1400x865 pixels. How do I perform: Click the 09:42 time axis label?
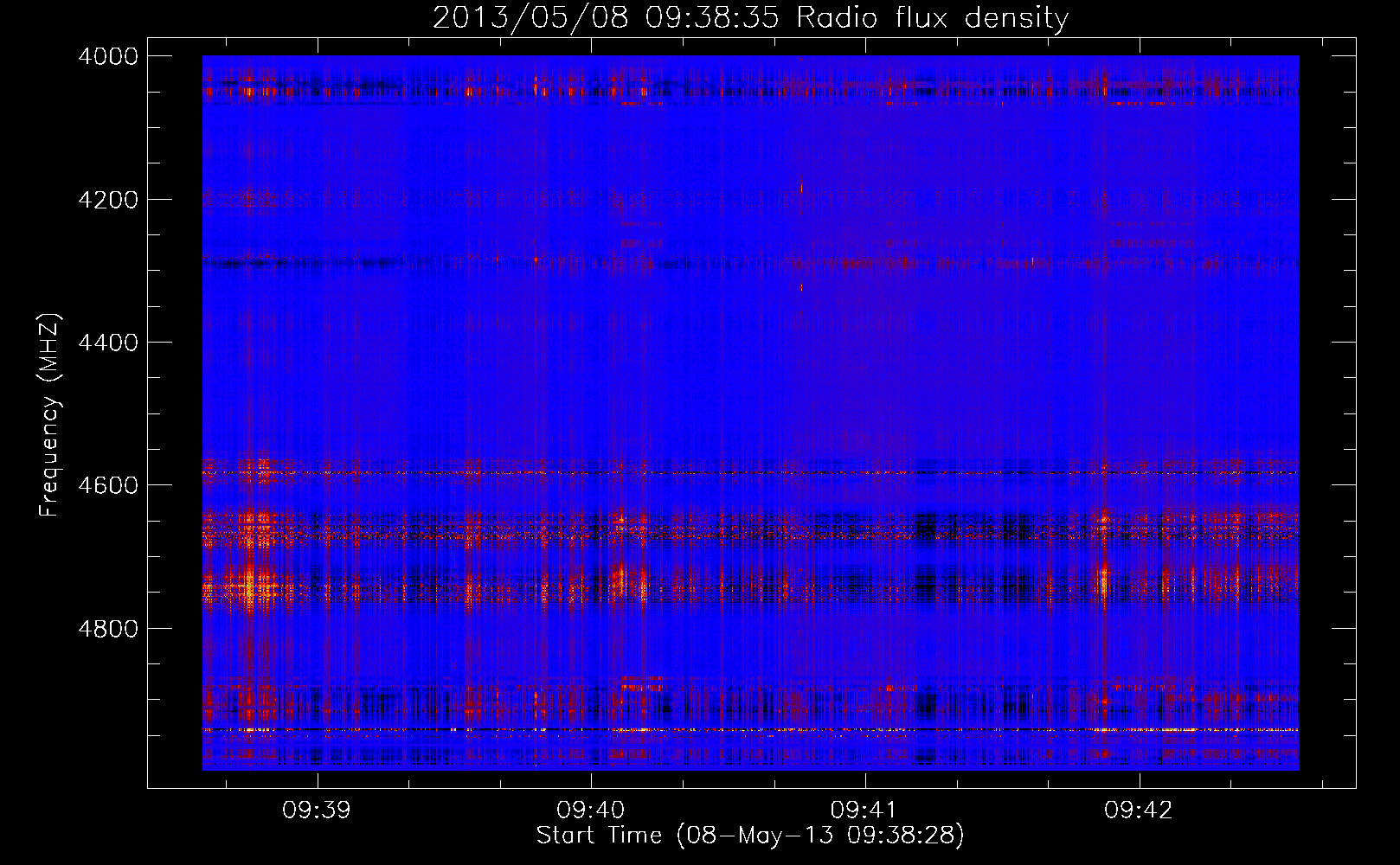click(x=1139, y=811)
